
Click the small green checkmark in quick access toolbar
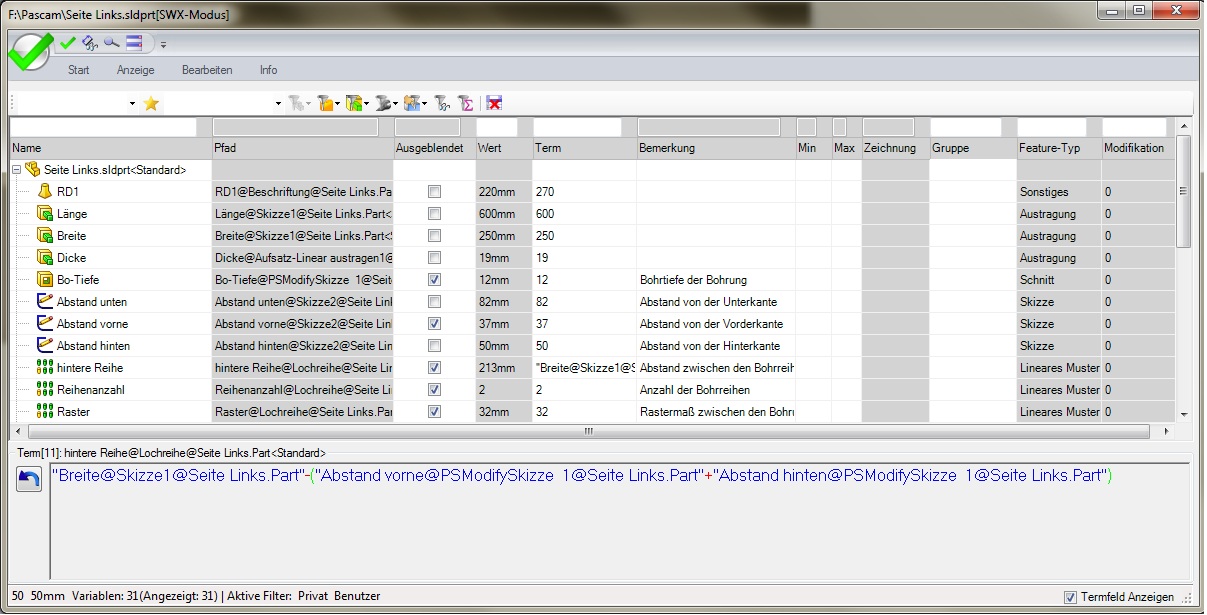[68, 43]
